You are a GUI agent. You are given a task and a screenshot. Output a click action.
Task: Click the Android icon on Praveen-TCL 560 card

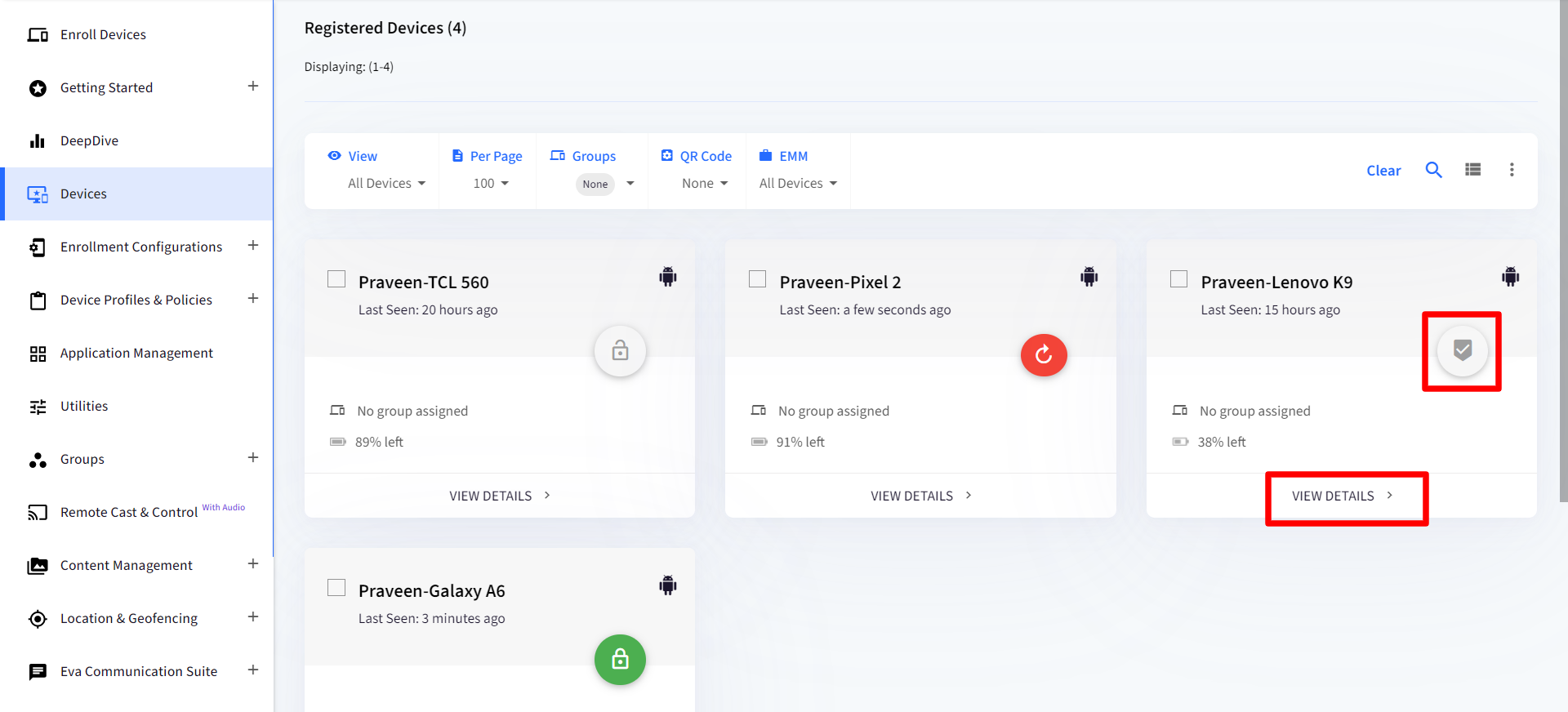[x=668, y=277]
